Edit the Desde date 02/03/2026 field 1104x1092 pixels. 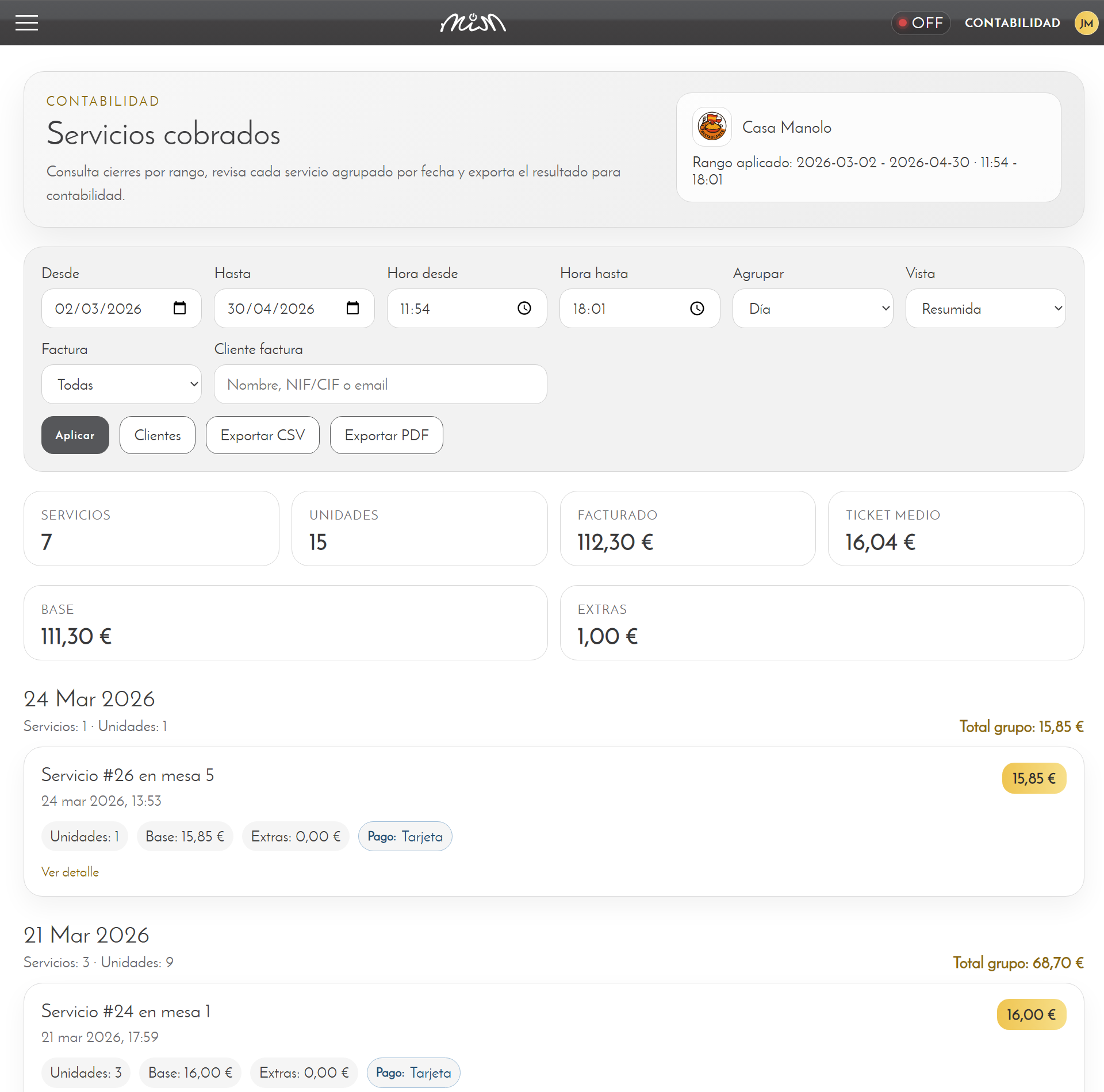[121, 308]
